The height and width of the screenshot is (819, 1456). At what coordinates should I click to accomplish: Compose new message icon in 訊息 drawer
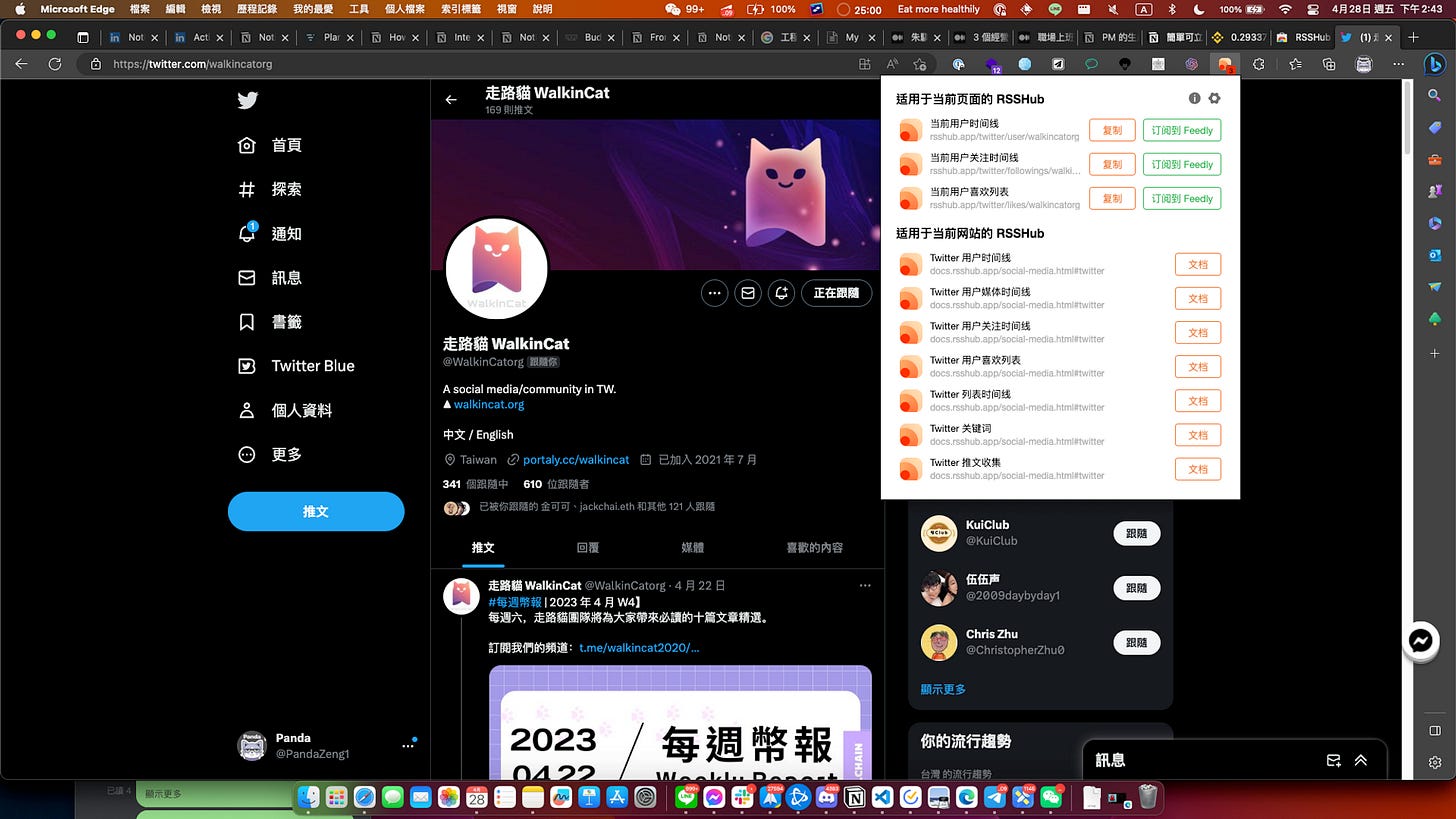[1333, 760]
